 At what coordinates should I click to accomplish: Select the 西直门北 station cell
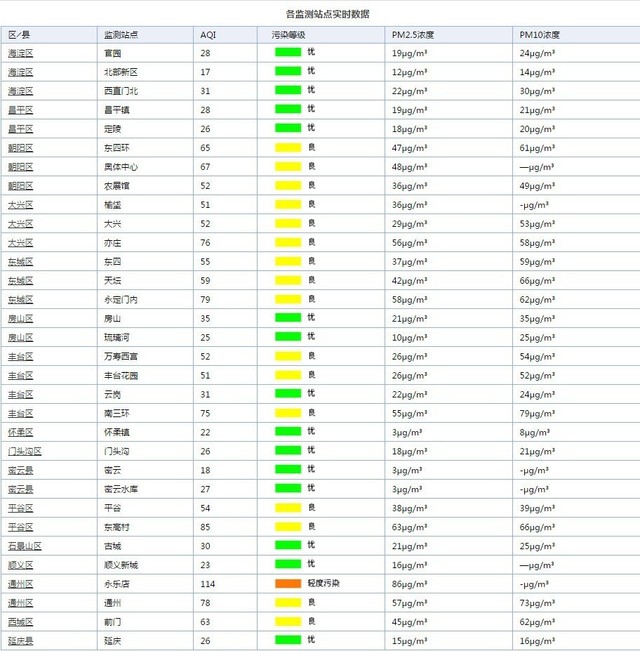pos(121,91)
